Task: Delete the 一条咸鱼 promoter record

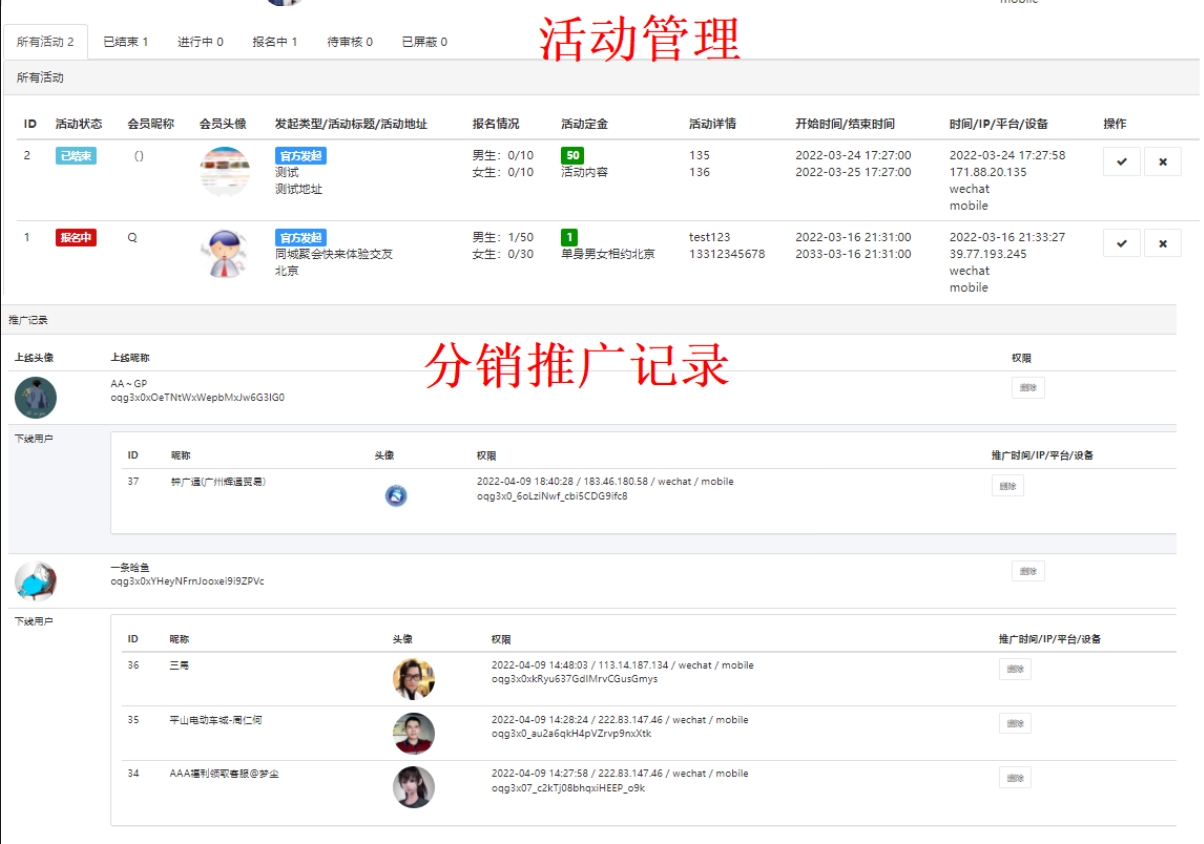Action: (1028, 570)
